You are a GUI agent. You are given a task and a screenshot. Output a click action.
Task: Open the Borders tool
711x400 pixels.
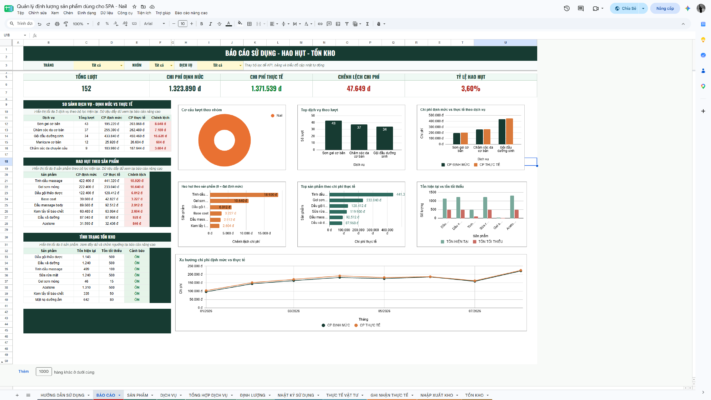point(249,24)
